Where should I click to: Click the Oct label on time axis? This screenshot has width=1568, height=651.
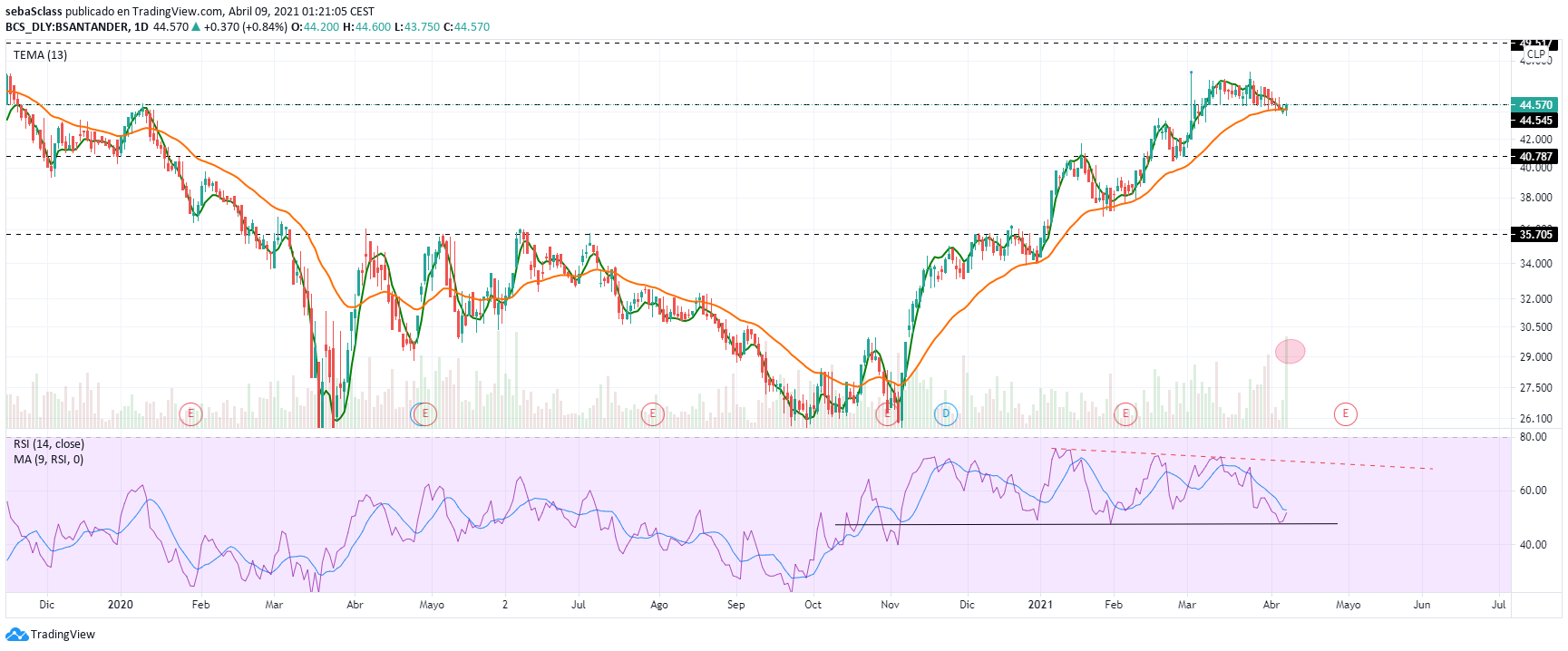point(813,605)
